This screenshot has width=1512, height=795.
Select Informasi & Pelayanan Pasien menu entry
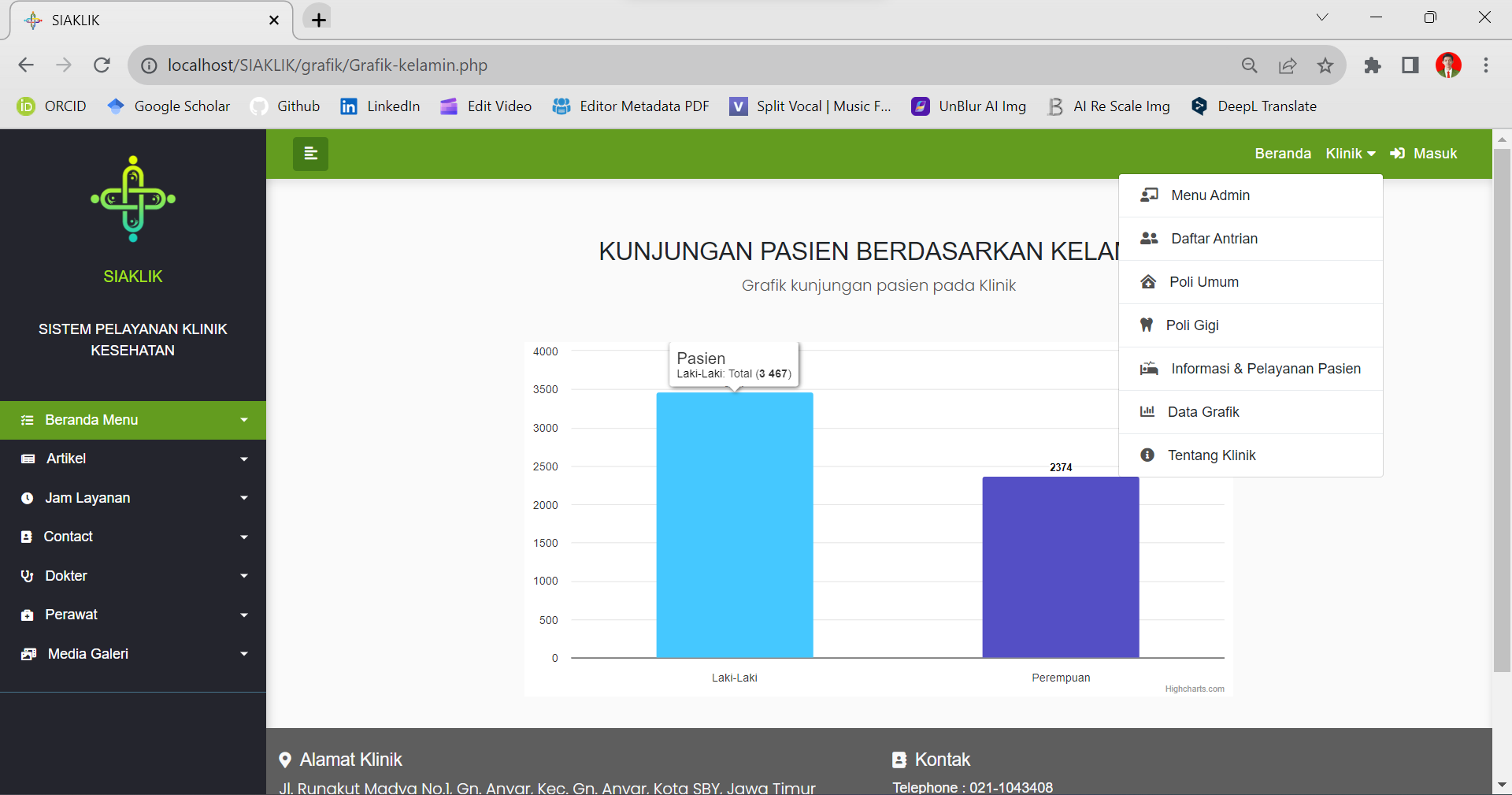[x=1251, y=369]
